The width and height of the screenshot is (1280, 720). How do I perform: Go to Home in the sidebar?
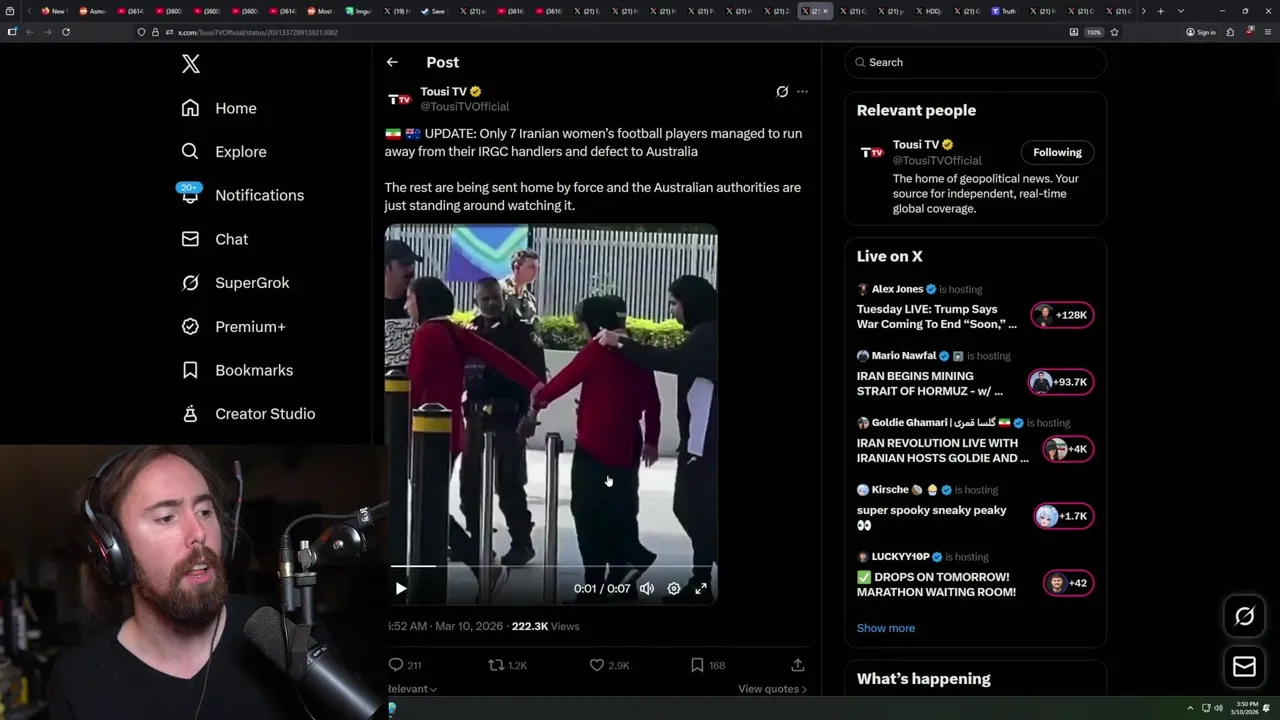219,108
